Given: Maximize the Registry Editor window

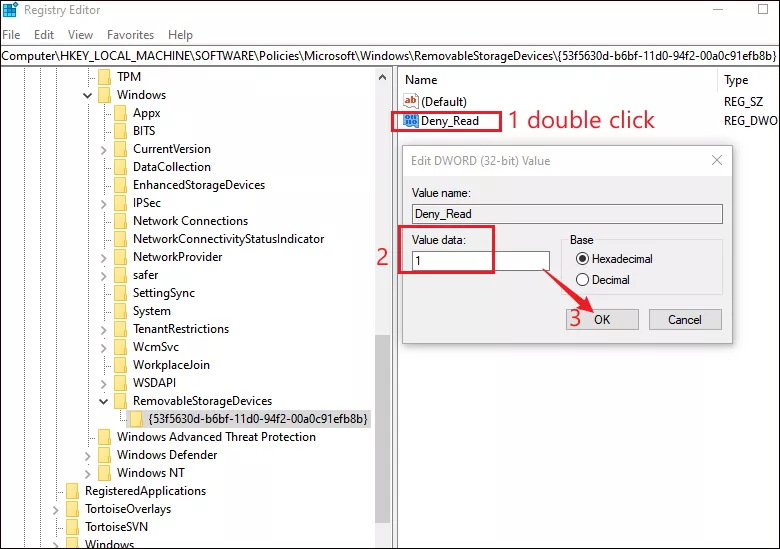Looking at the screenshot, I should coord(763,9).
